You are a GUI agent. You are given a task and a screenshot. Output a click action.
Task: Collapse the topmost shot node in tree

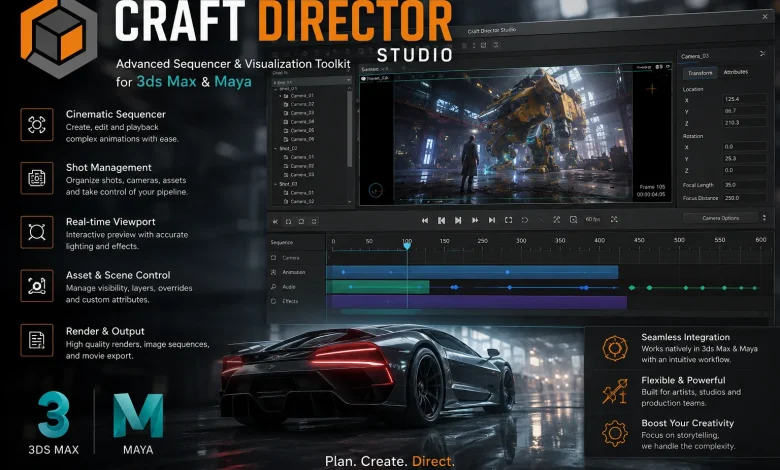click(276, 89)
